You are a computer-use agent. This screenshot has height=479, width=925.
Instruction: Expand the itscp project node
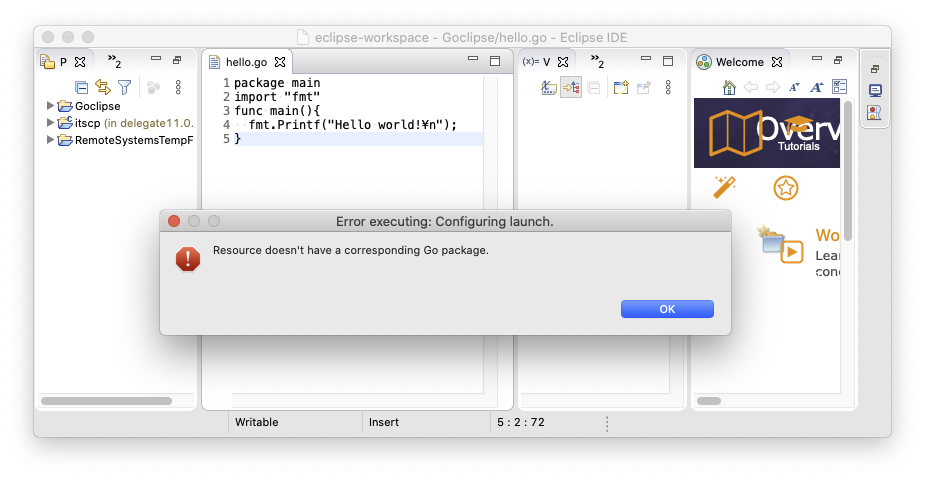(x=50, y=123)
